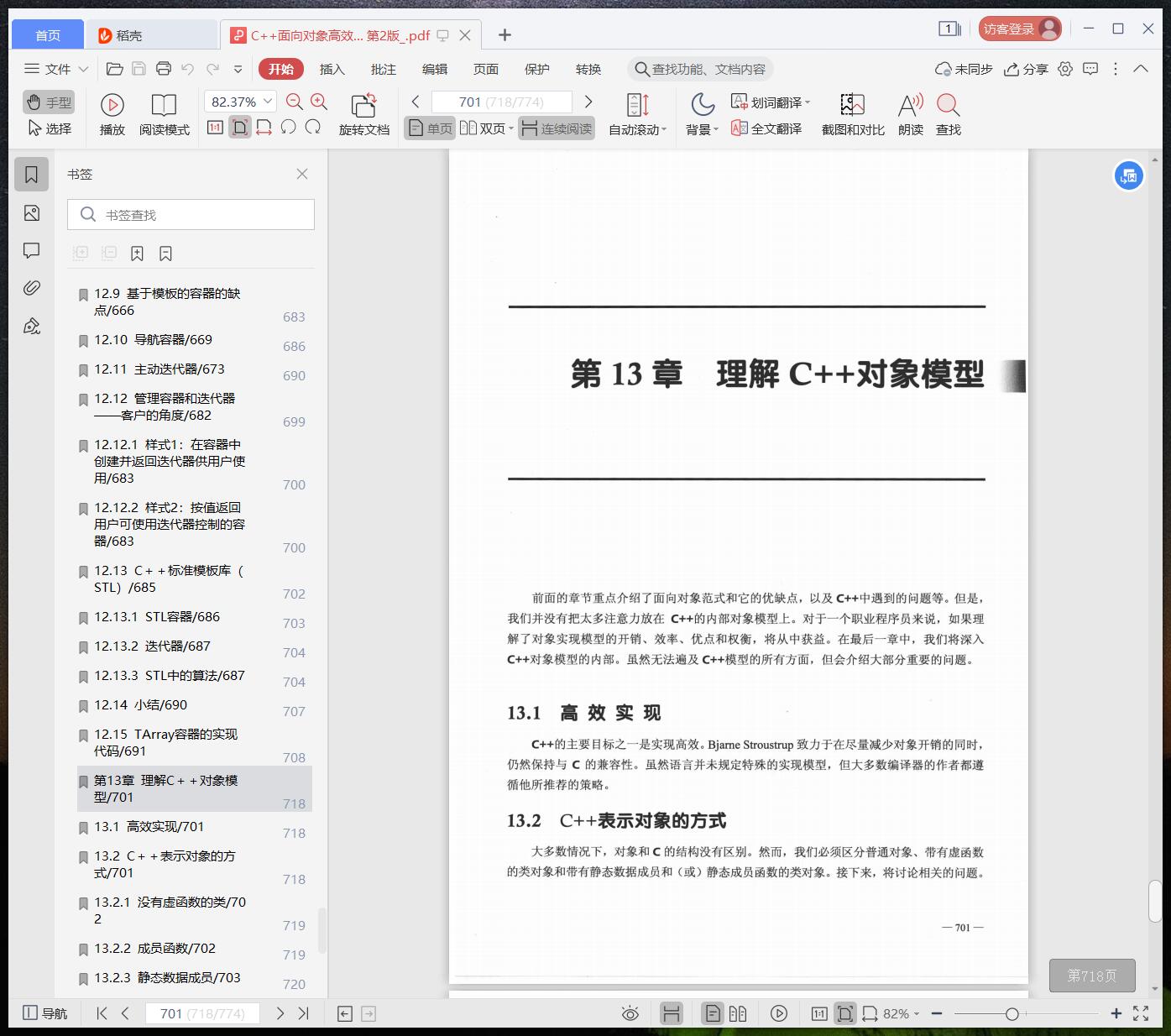Click the bookmark search field 书签查找

point(191,215)
